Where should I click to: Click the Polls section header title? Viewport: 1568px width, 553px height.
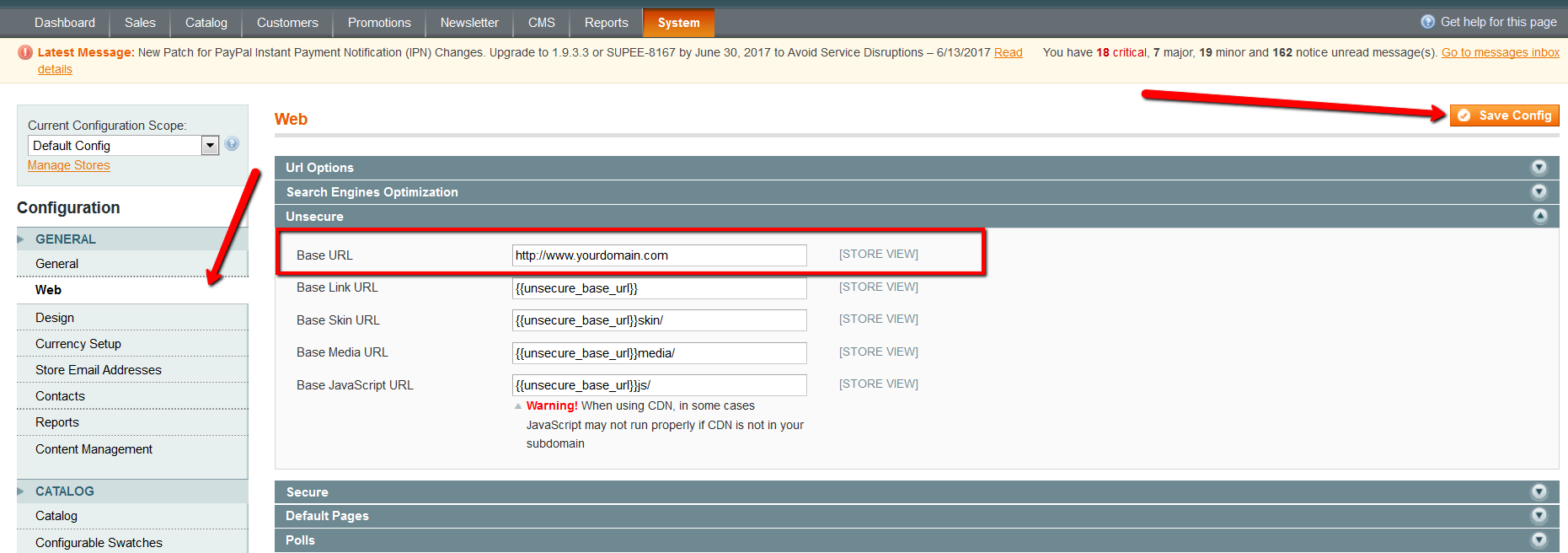pos(300,540)
